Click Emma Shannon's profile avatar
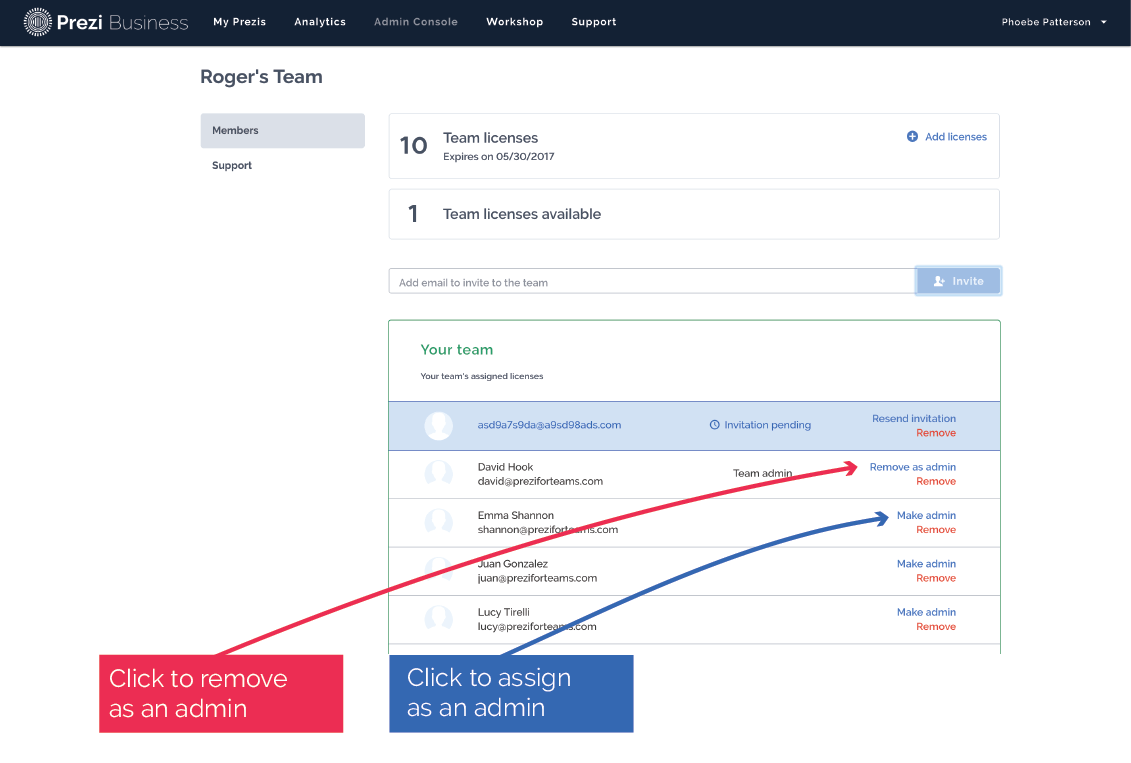 tap(438, 522)
